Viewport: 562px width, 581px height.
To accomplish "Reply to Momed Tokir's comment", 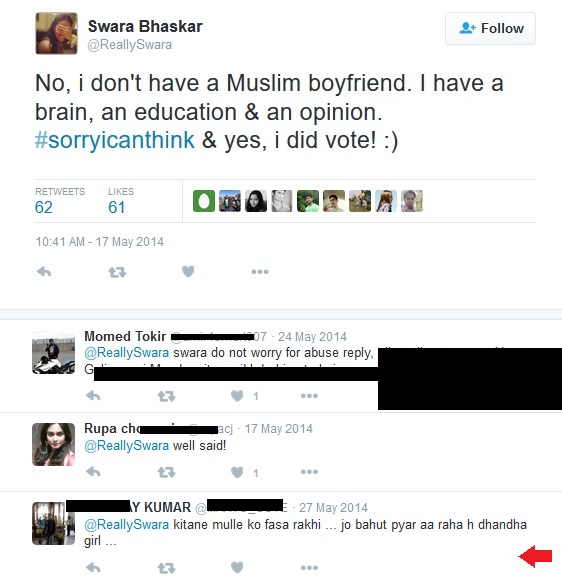I will (93, 396).
